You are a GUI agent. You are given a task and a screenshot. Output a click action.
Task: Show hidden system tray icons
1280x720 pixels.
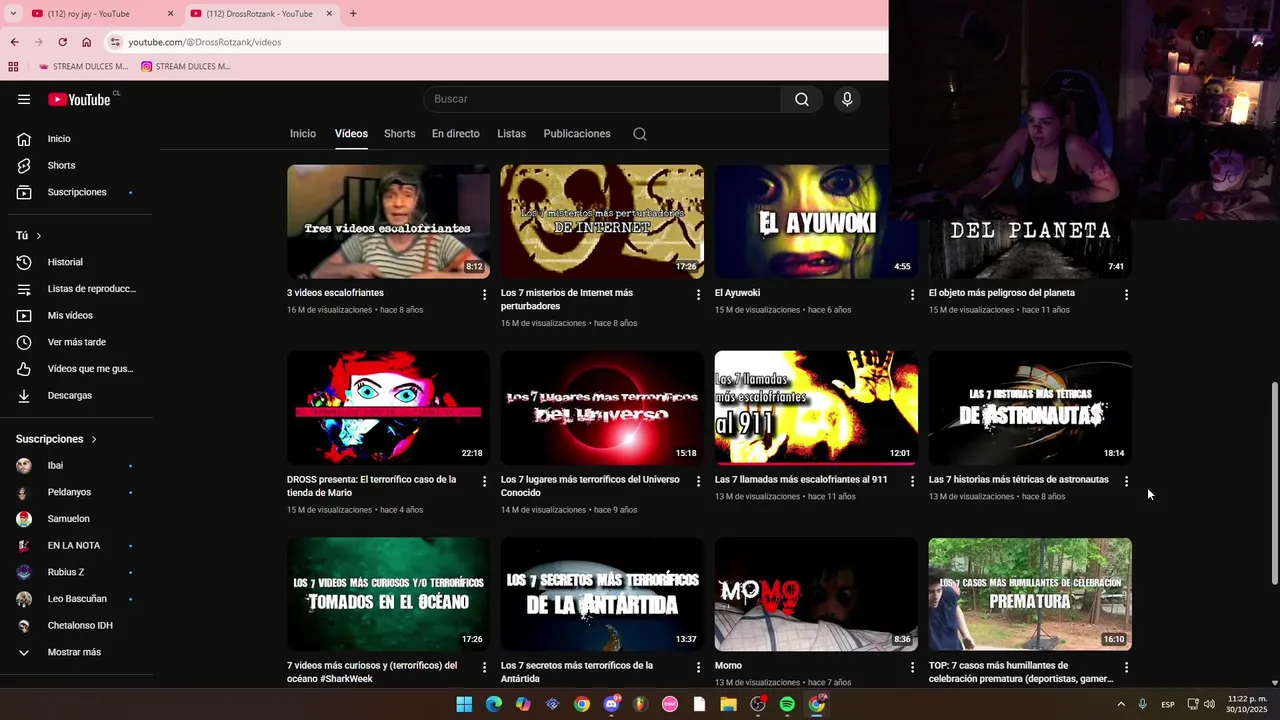pos(1121,704)
